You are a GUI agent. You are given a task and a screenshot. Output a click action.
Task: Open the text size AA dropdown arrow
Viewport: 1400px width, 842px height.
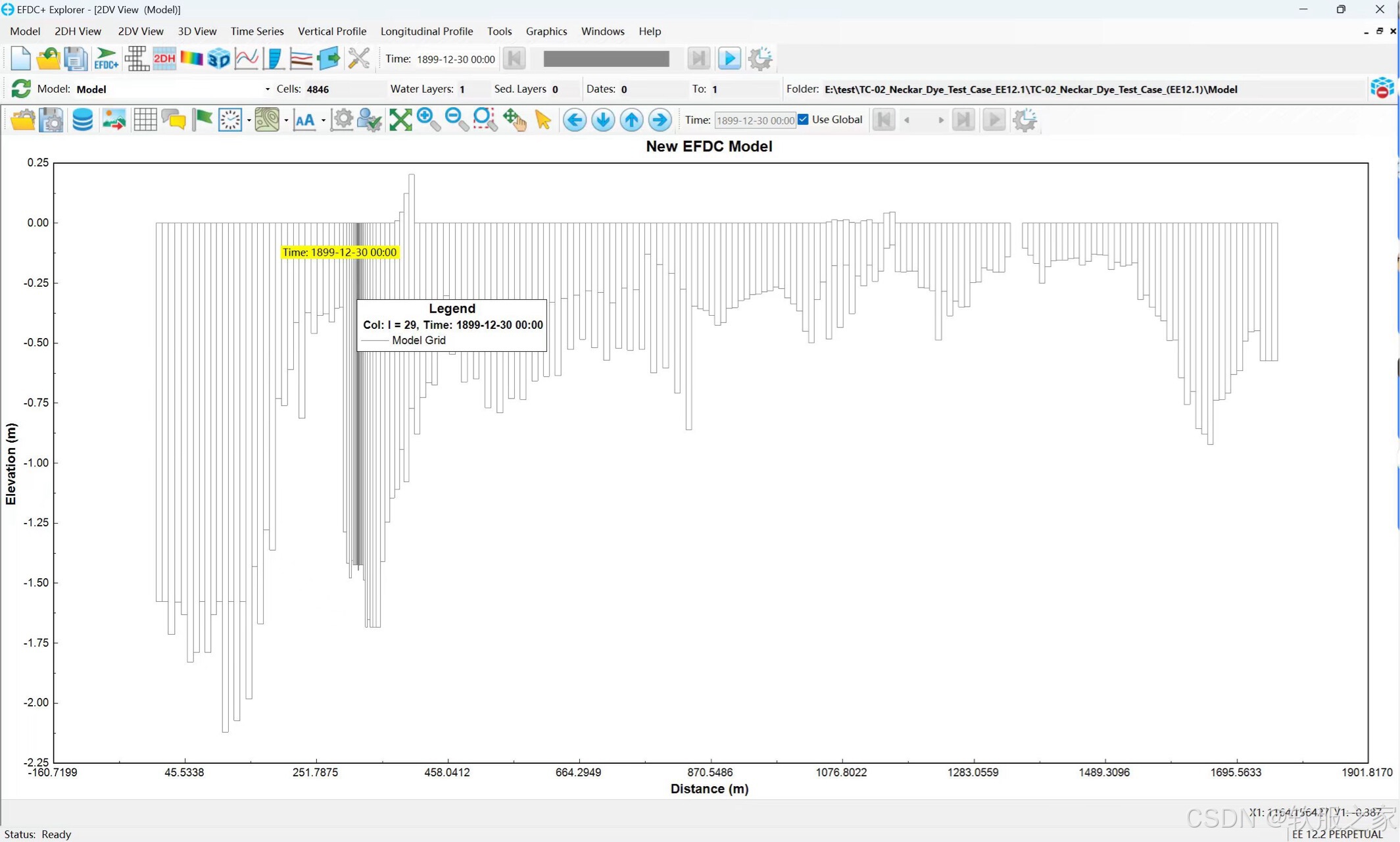click(x=323, y=120)
